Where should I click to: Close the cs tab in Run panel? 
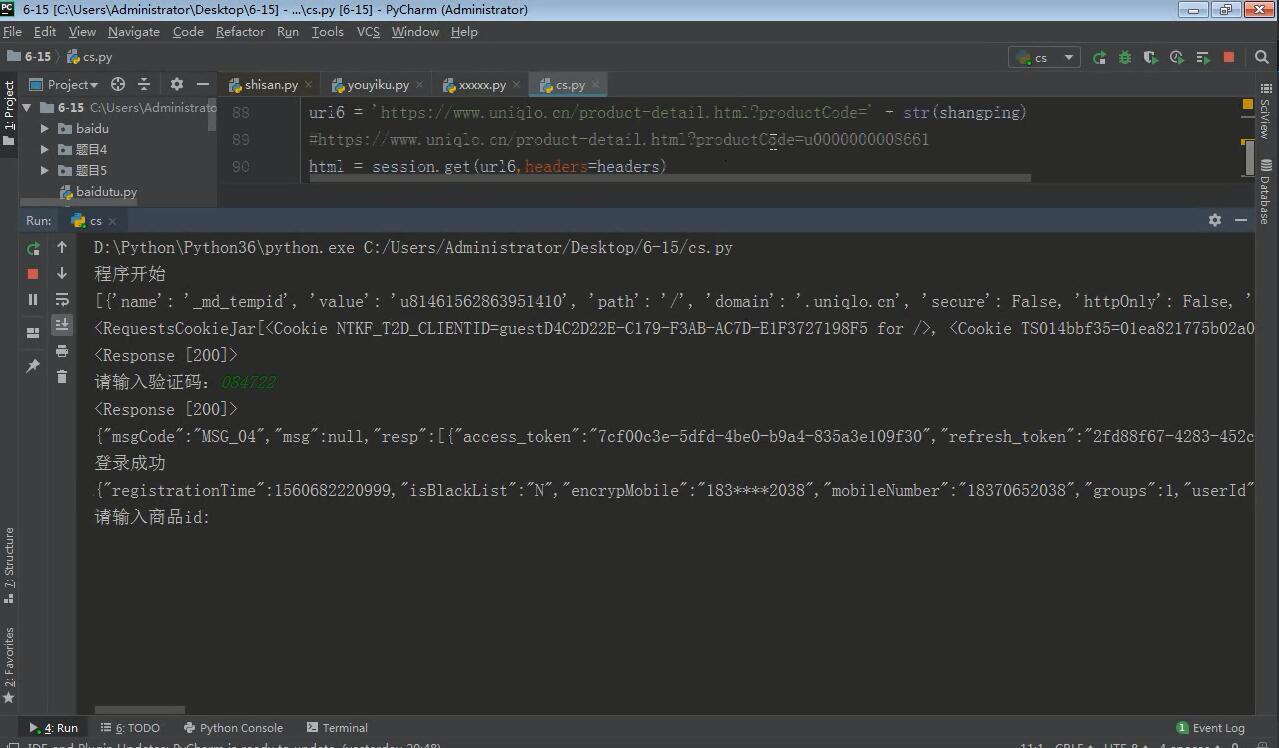click(x=112, y=221)
